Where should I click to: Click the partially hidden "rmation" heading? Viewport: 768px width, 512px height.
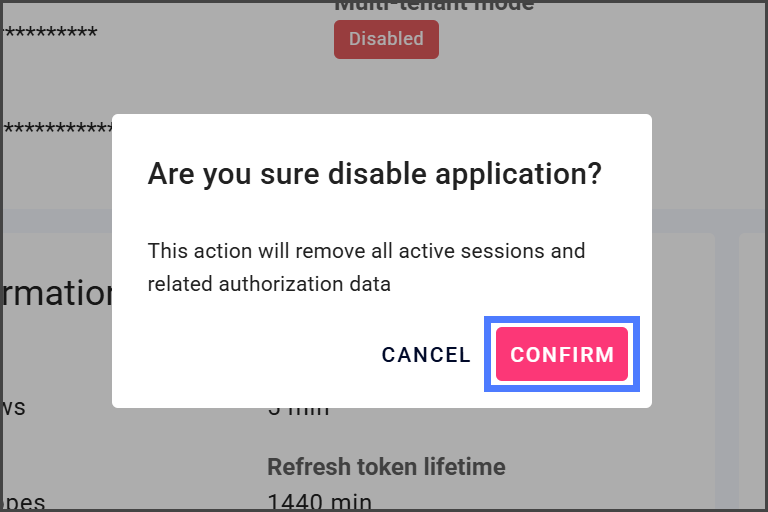point(58,294)
